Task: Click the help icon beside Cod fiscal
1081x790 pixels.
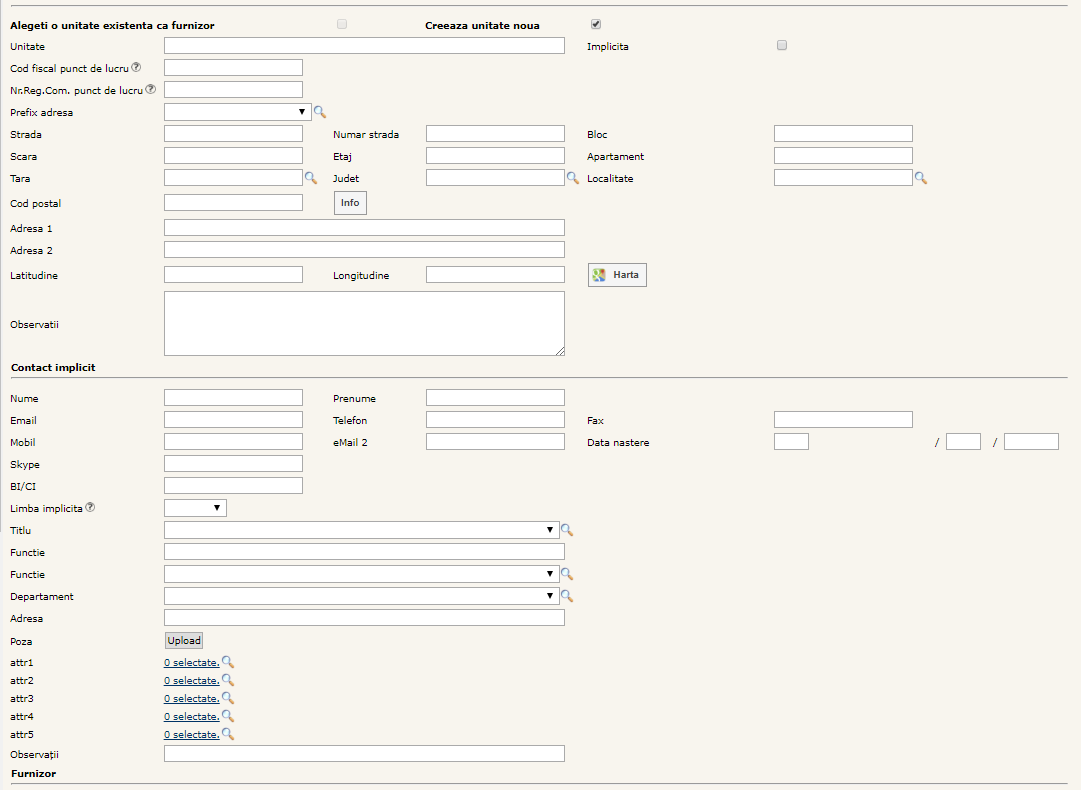Action: (136, 67)
